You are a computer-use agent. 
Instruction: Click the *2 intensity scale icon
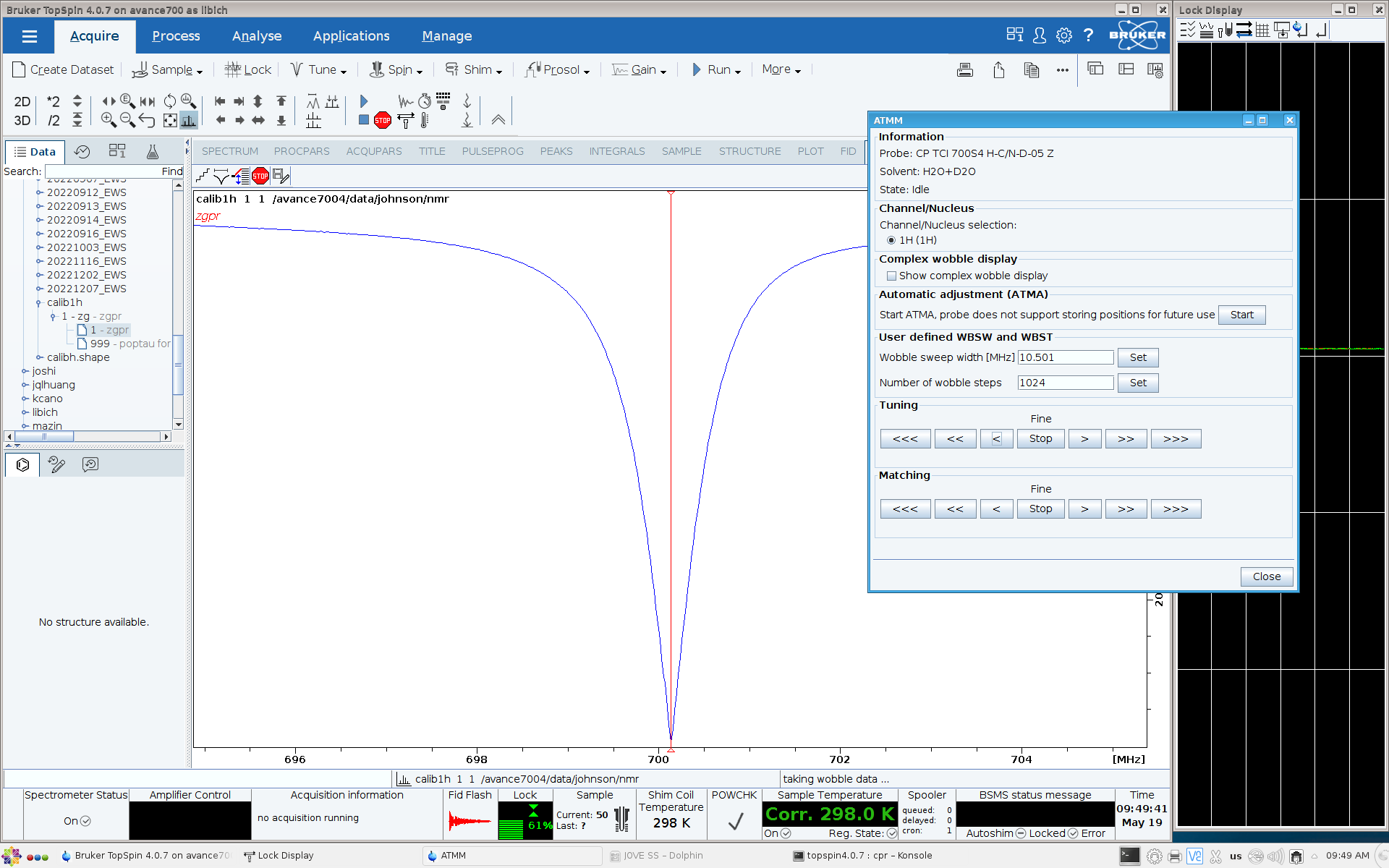pyautogui.click(x=53, y=101)
